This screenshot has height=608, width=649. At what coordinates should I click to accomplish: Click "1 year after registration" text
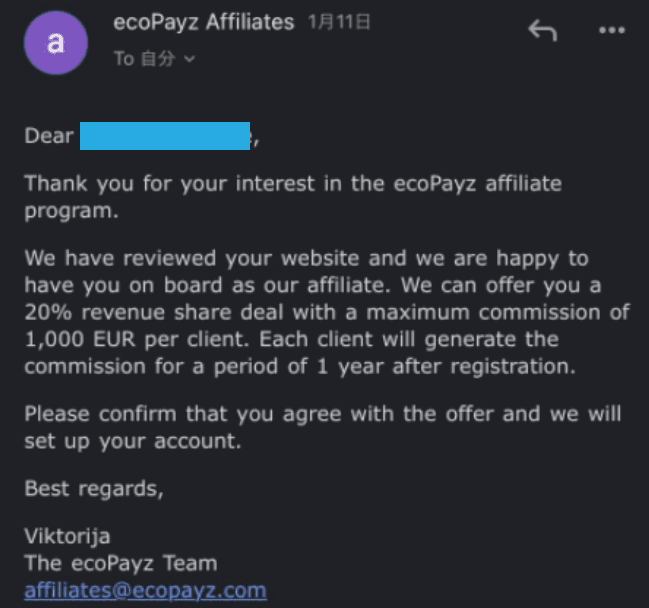coord(446,367)
